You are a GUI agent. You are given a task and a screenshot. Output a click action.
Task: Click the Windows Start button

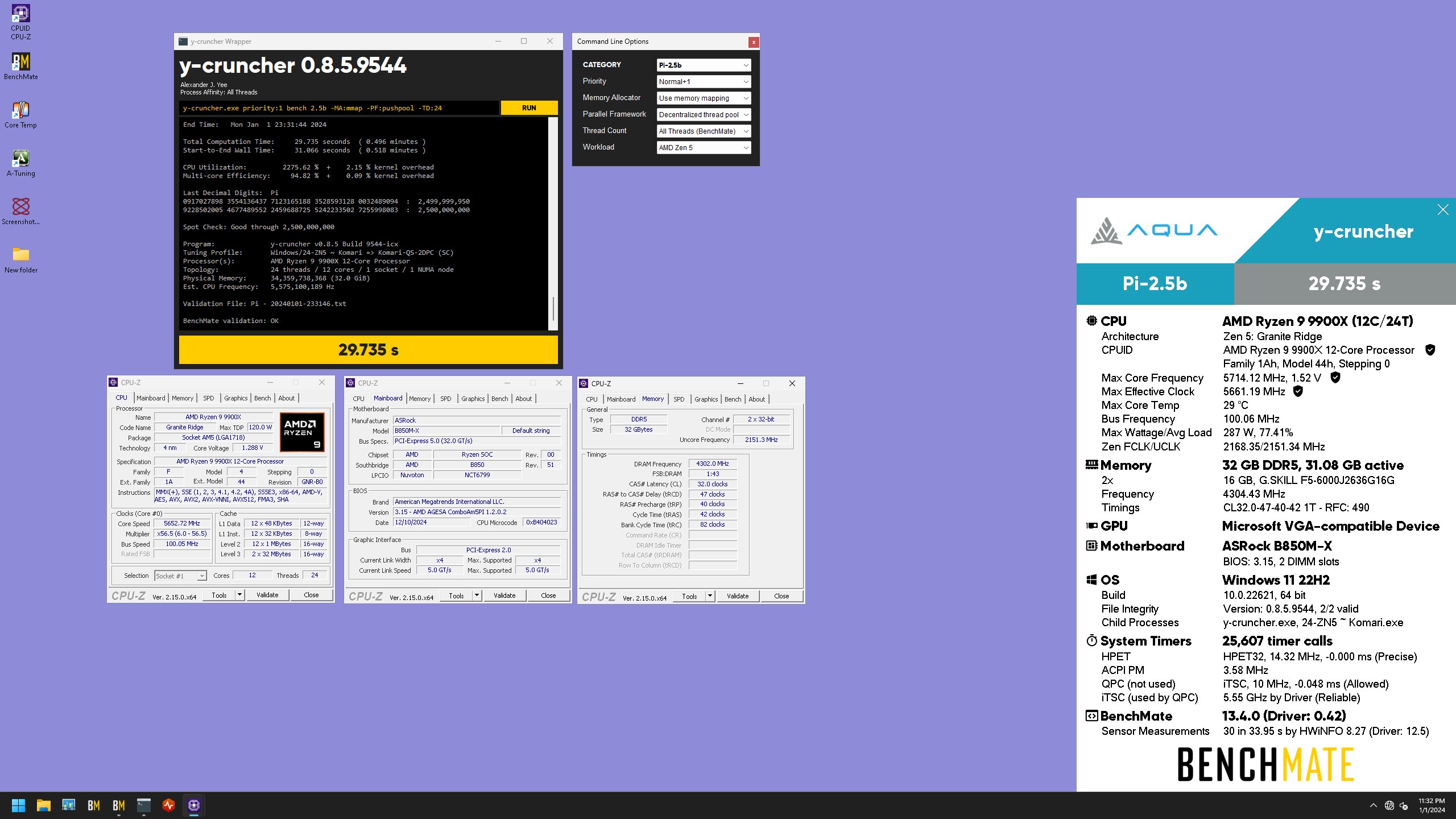pos(18,805)
